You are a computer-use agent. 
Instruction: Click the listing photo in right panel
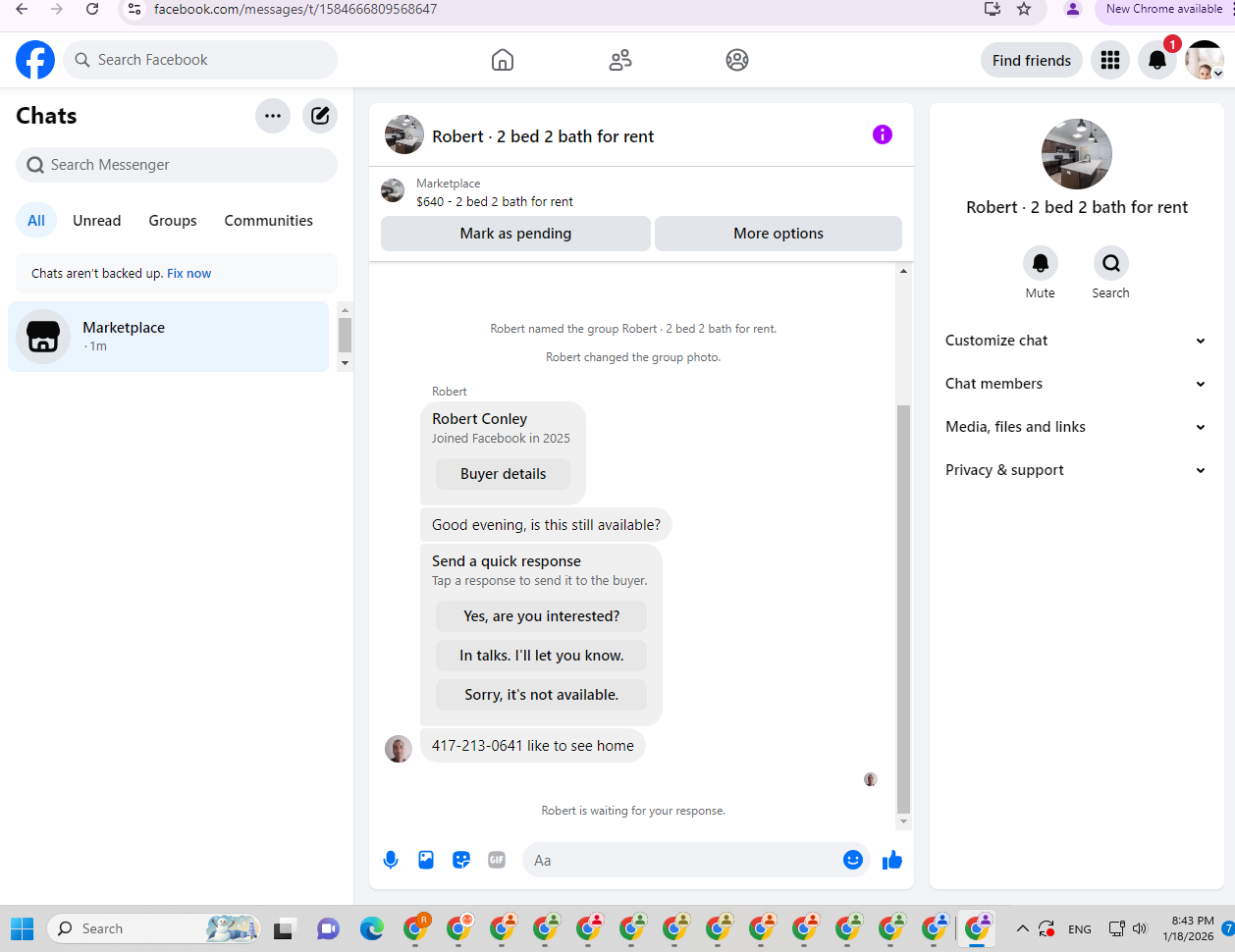point(1077,154)
